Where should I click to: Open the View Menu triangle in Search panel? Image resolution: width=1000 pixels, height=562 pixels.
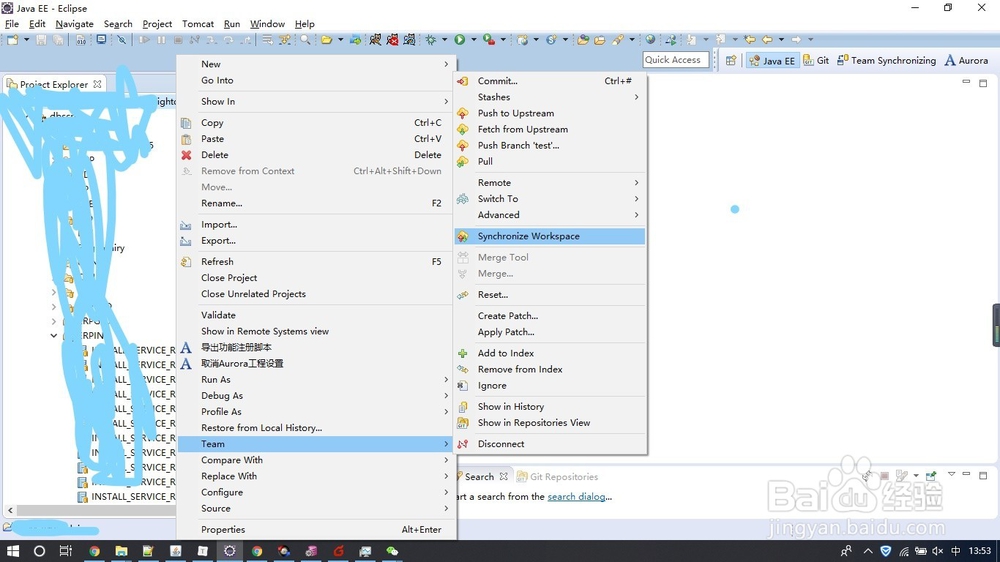point(951,475)
